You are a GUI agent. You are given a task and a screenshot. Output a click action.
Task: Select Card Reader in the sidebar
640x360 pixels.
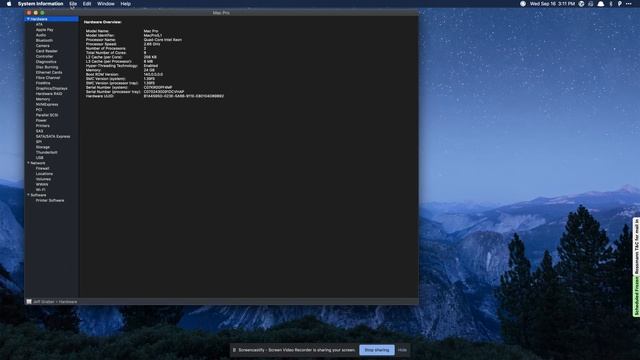(47, 51)
